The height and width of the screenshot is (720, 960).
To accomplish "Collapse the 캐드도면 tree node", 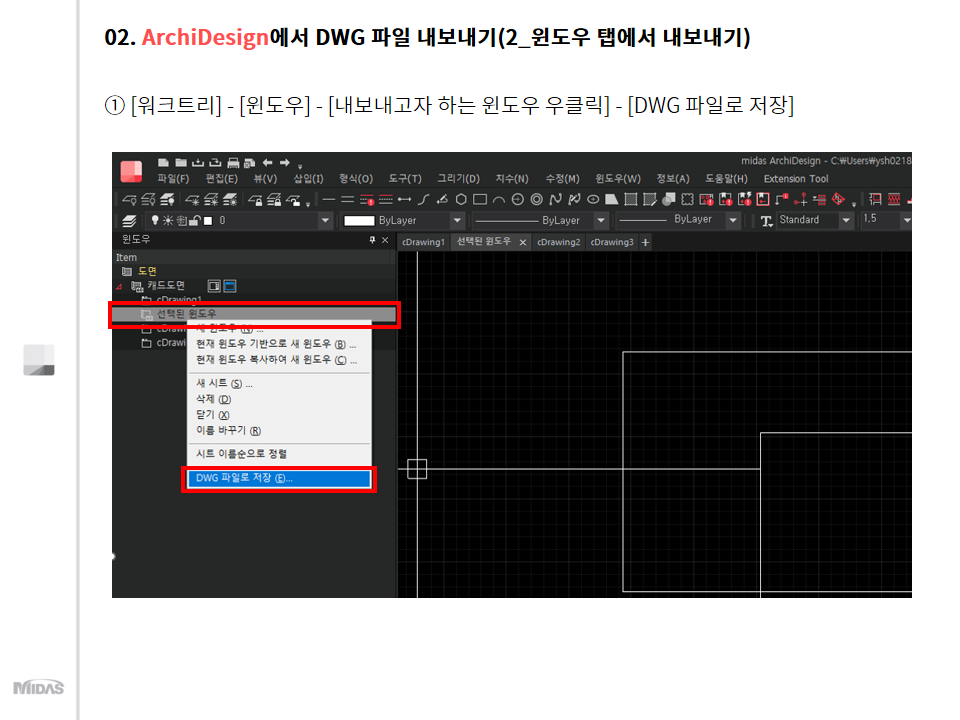I will (119, 287).
